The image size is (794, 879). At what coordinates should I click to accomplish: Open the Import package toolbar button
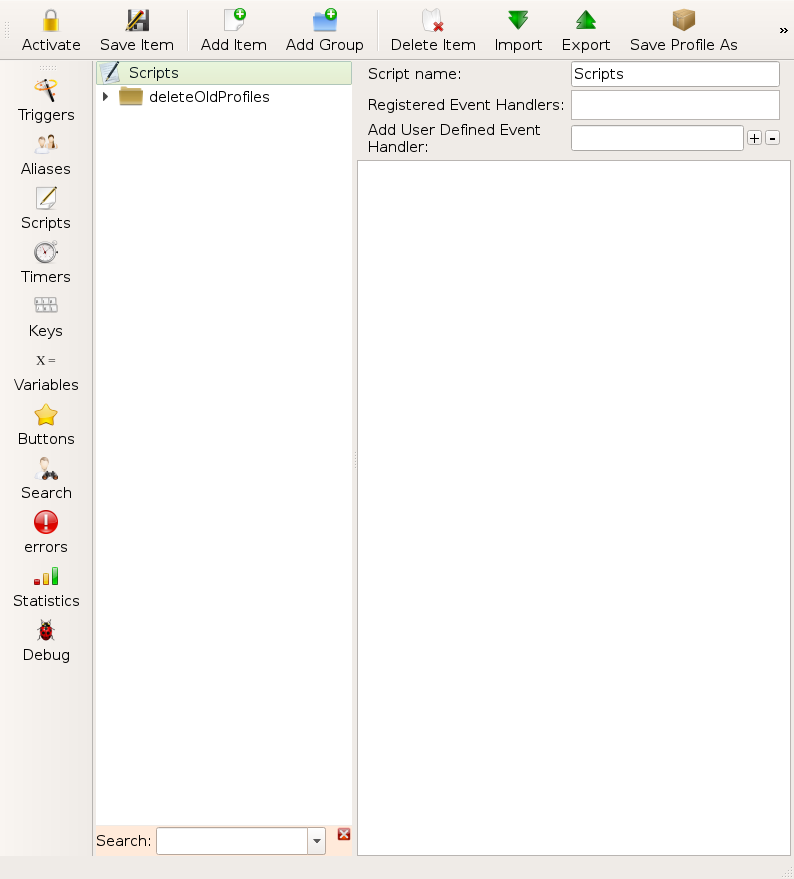point(518,30)
